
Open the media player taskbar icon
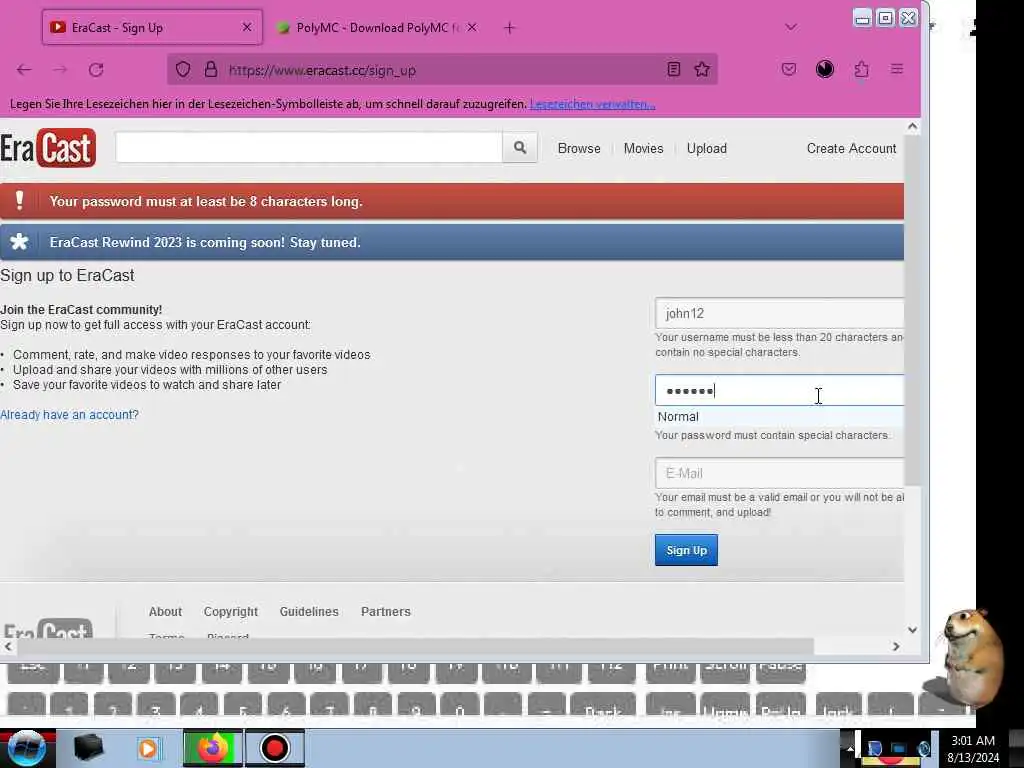coord(148,748)
